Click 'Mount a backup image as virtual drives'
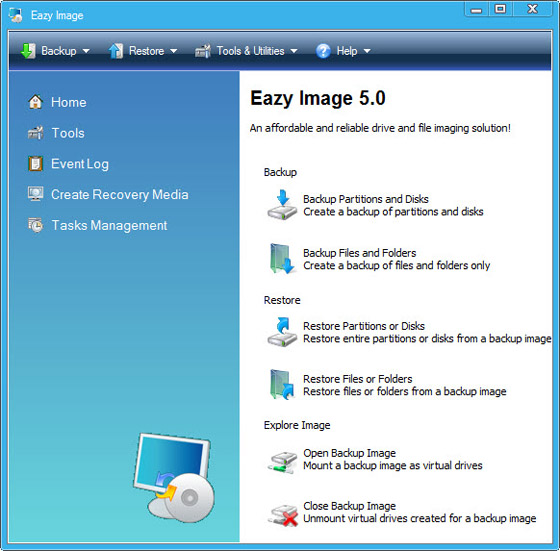Image resolution: width=560 pixels, height=551 pixels. click(x=393, y=466)
